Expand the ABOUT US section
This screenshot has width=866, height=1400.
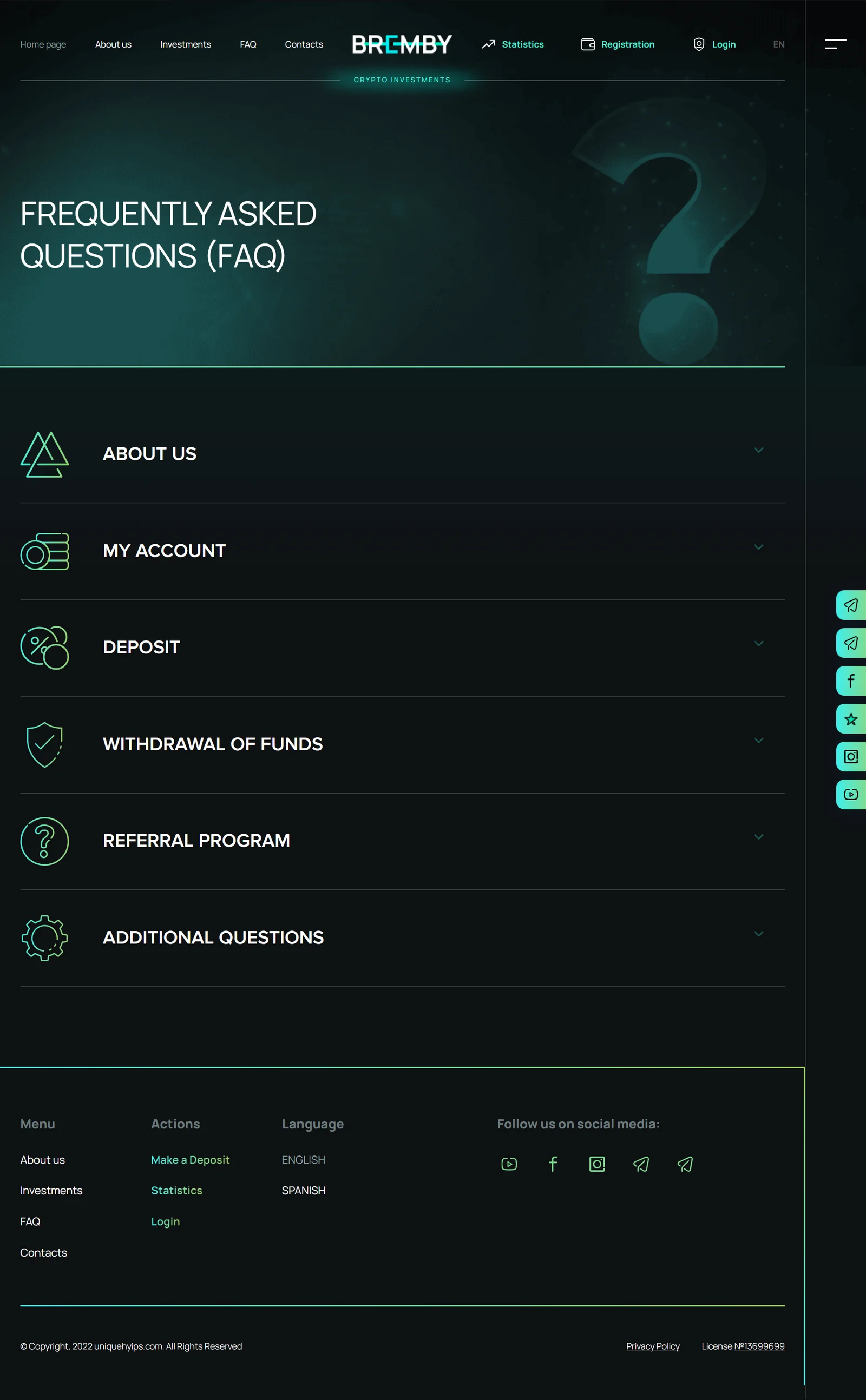click(758, 451)
